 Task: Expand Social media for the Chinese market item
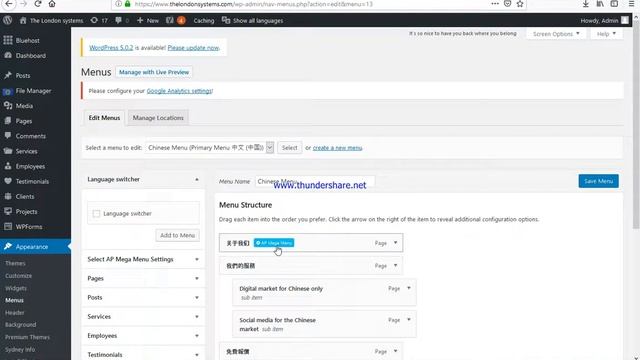click(409, 320)
